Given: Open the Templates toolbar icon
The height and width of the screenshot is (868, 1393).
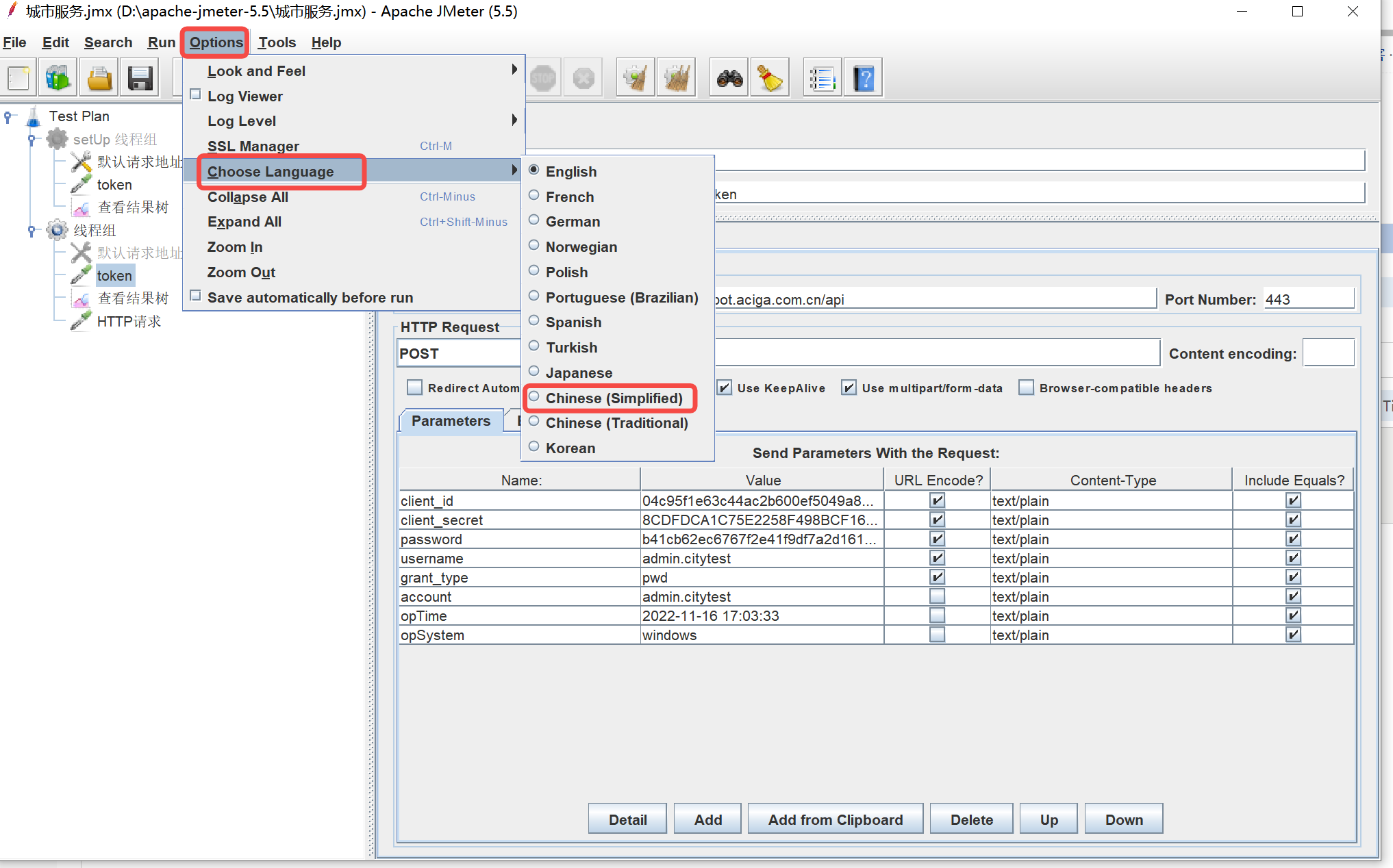Looking at the screenshot, I should [x=58, y=78].
